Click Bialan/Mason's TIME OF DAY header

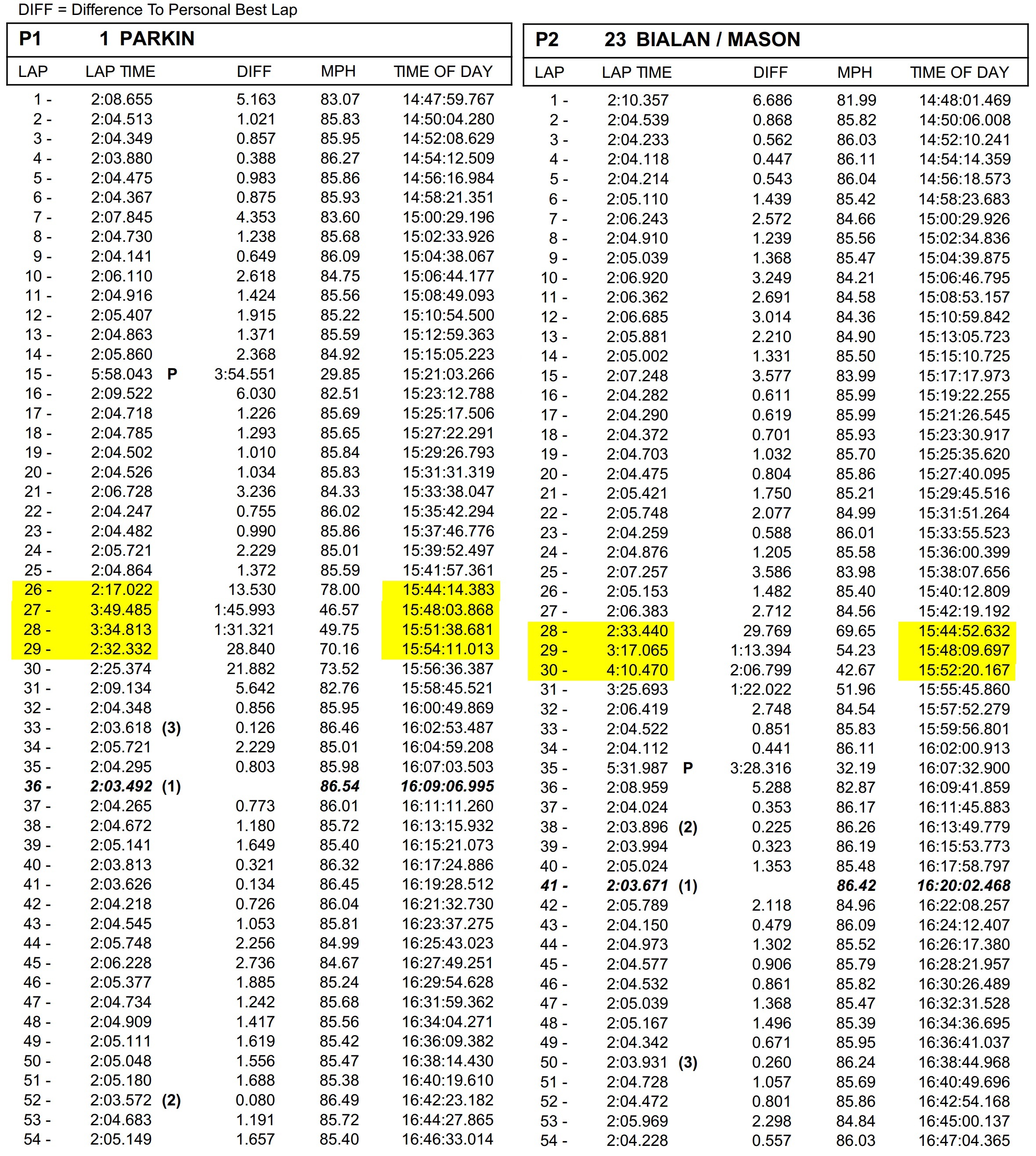coord(959,73)
